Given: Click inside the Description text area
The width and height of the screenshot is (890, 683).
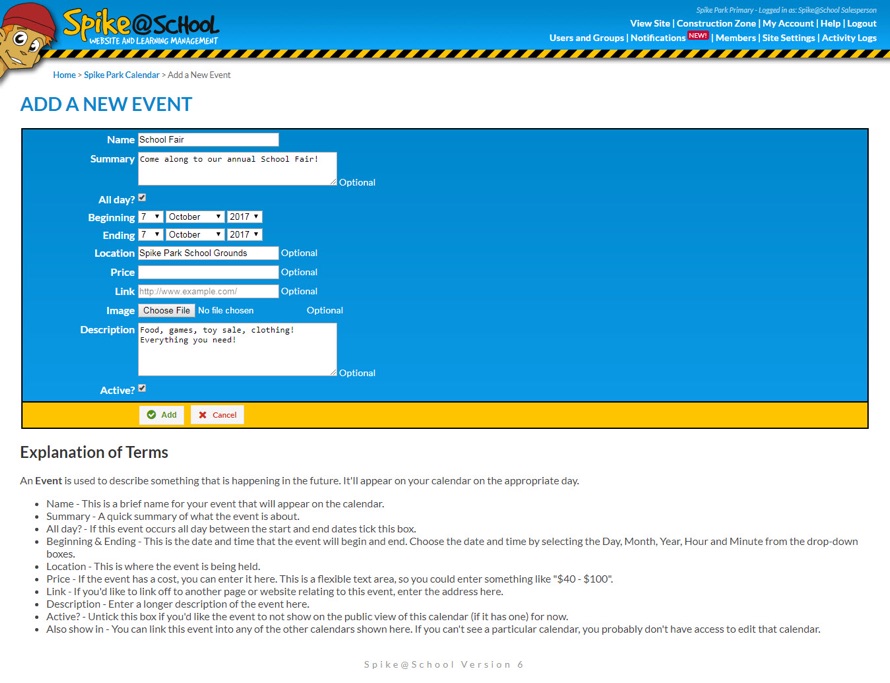Looking at the screenshot, I should click(237, 348).
